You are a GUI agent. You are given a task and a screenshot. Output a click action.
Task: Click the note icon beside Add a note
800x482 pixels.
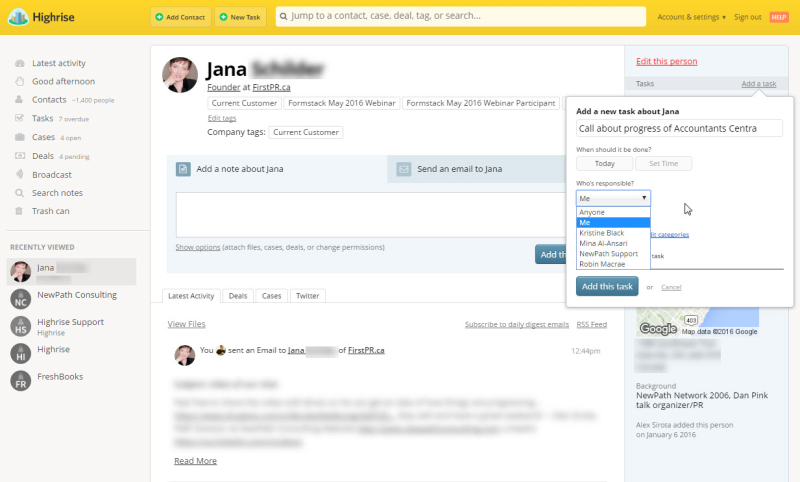[183, 169]
